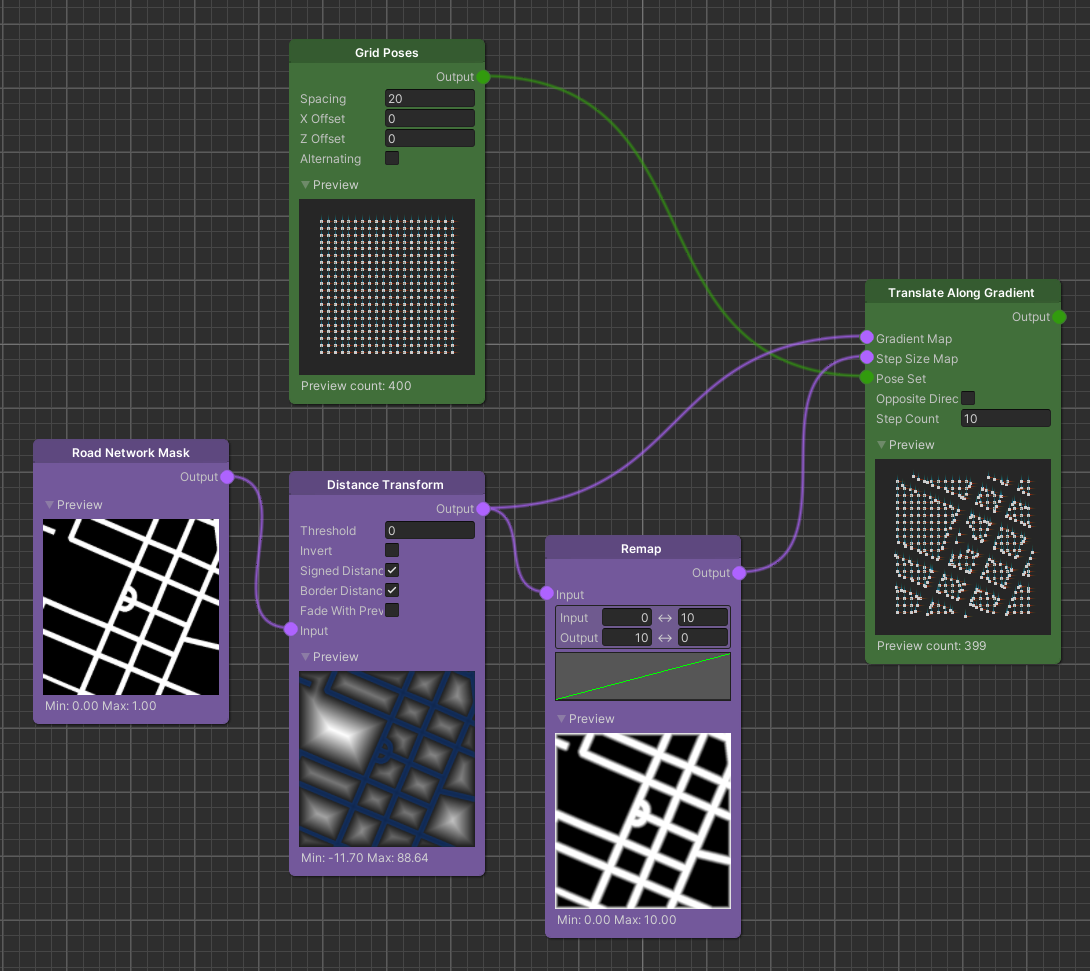Viewport: 1090px width, 971px height.
Task: Click the Distance Transform Output port
Action: tap(483, 509)
